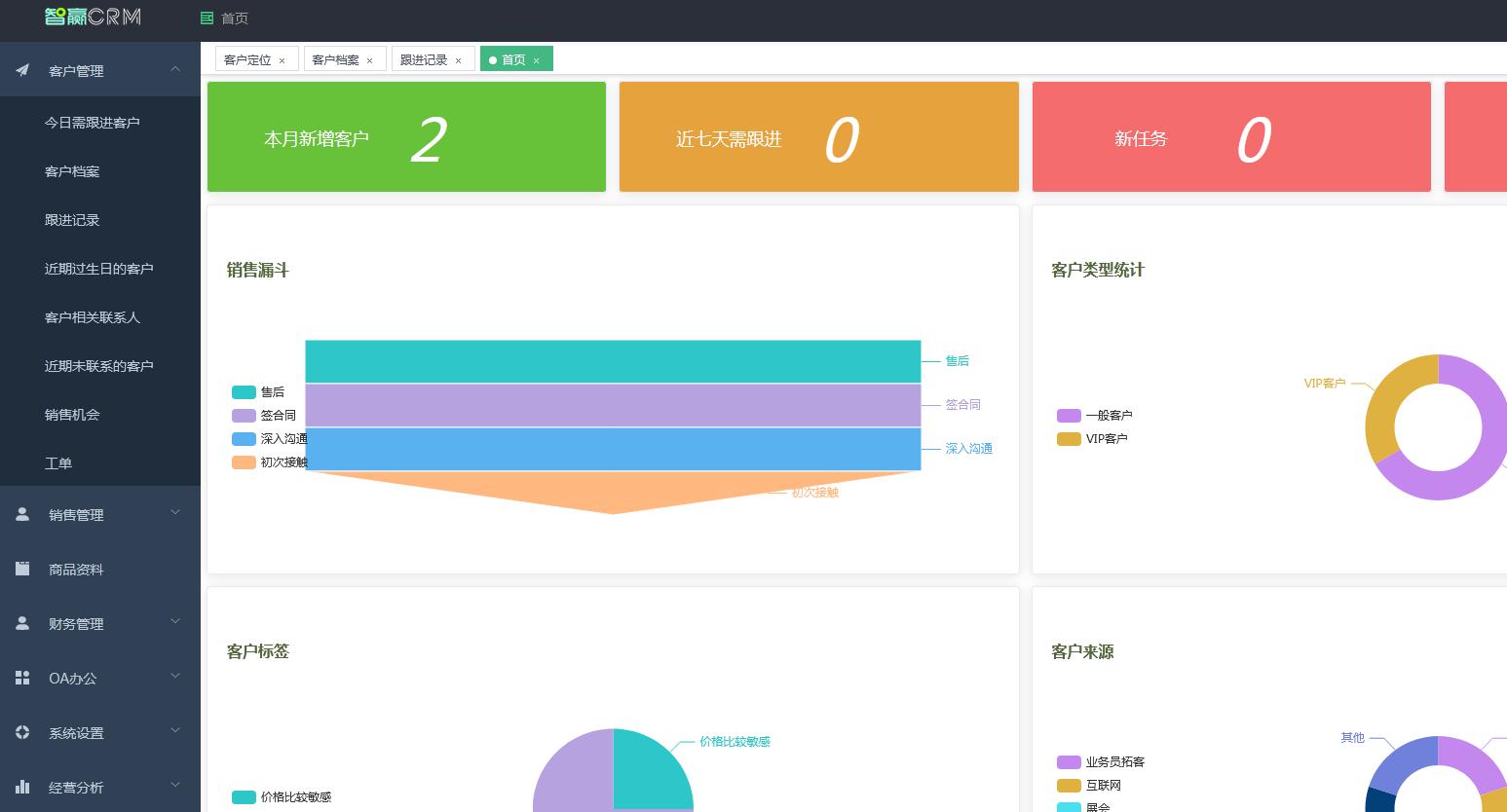The height and width of the screenshot is (812, 1507).
Task: Toggle 互联网 legend item
Action: click(1089, 786)
